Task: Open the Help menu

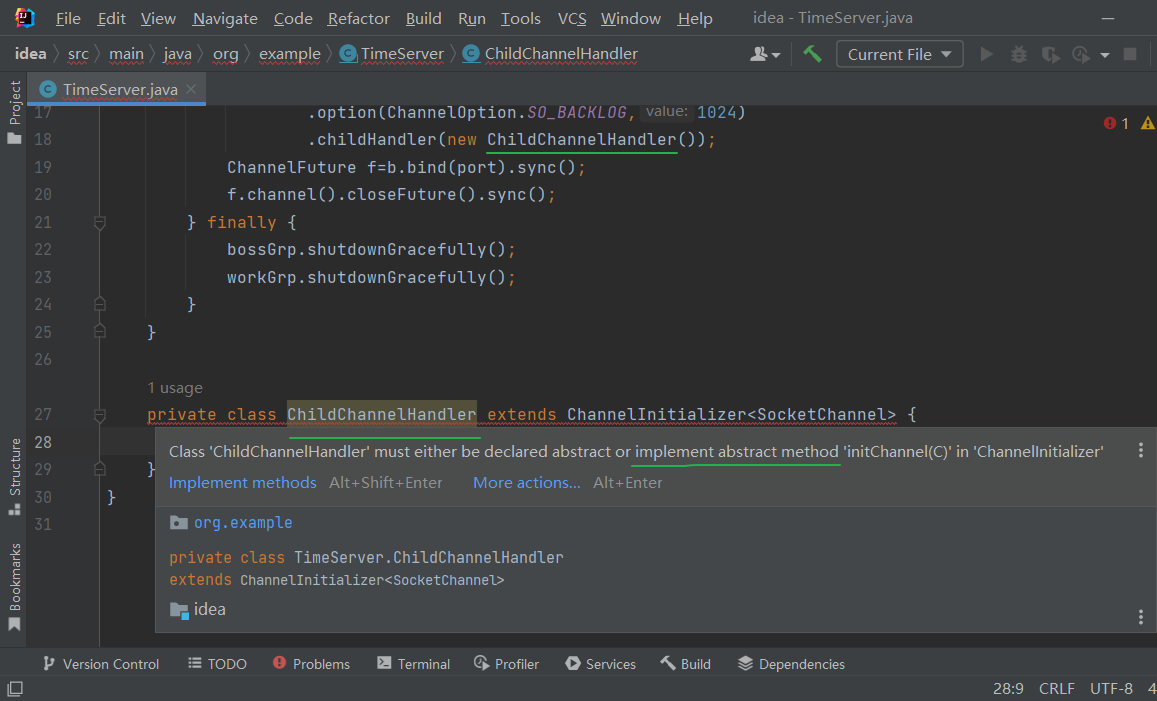Action: (695, 18)
